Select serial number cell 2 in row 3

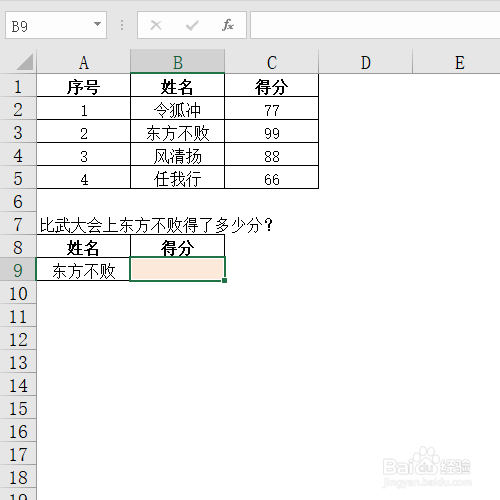tap(83, 132)
